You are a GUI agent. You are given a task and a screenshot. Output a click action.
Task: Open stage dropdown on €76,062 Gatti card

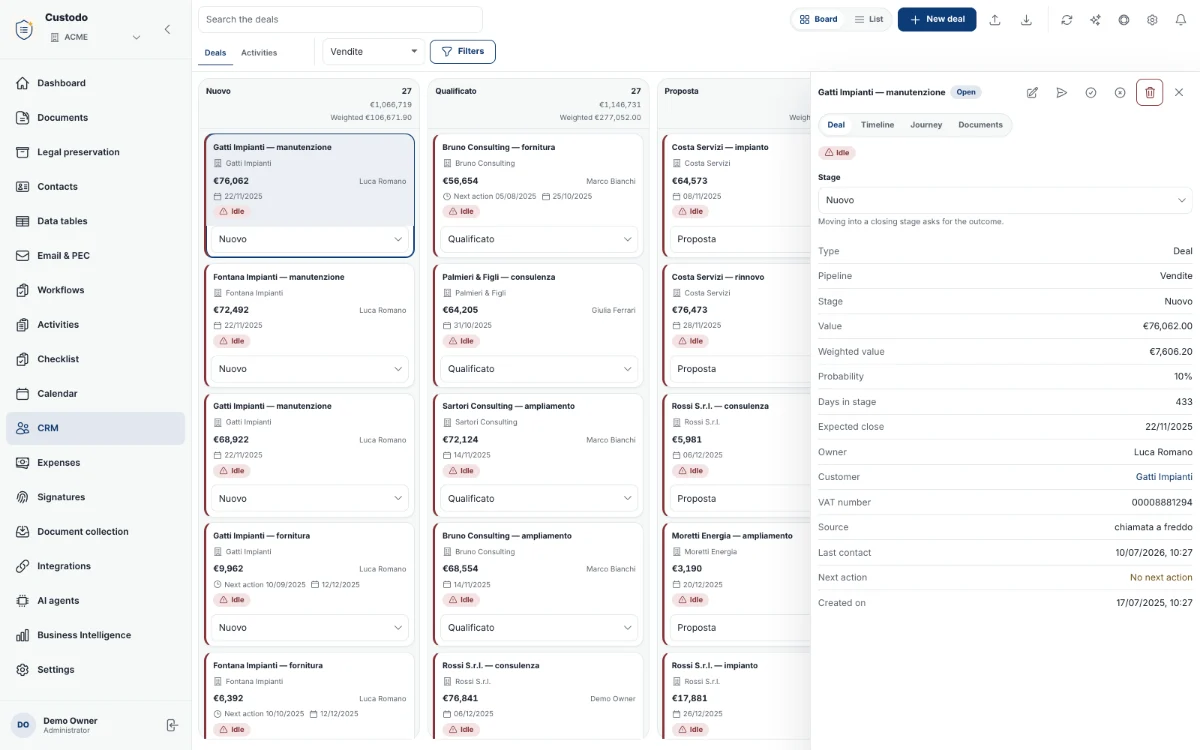[x=310, y=239]
